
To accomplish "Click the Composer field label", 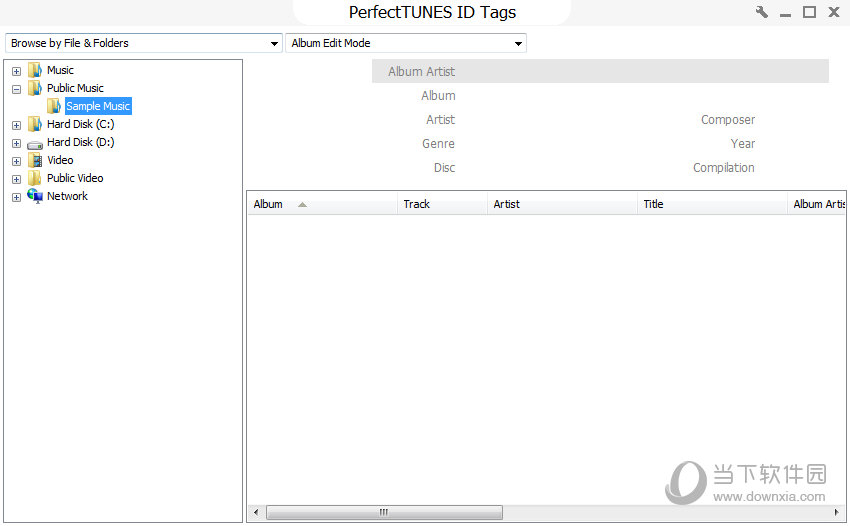I will [x=727, y=119].
